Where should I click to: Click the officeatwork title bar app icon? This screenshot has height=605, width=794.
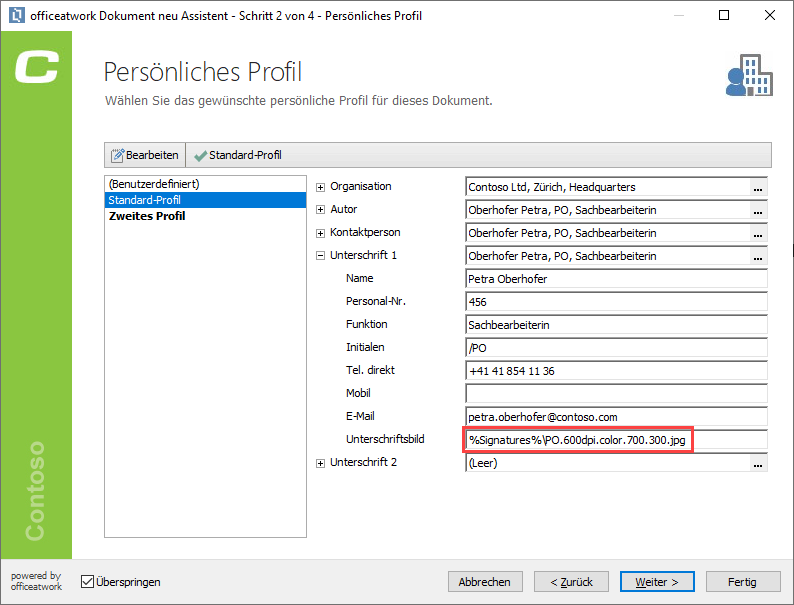pyautogui.click(x=17, y=15)
